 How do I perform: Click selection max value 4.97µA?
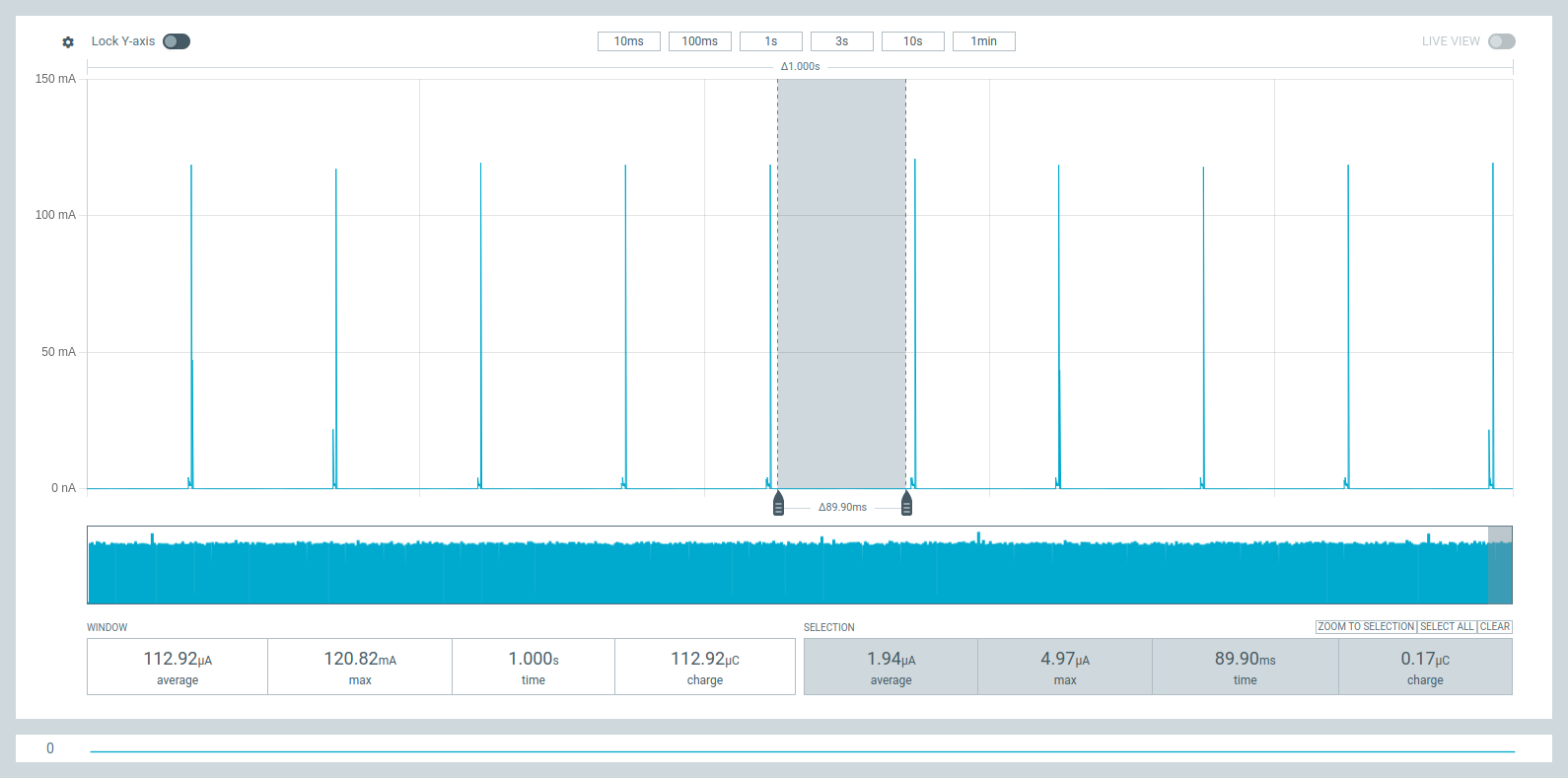(1065, 659)
